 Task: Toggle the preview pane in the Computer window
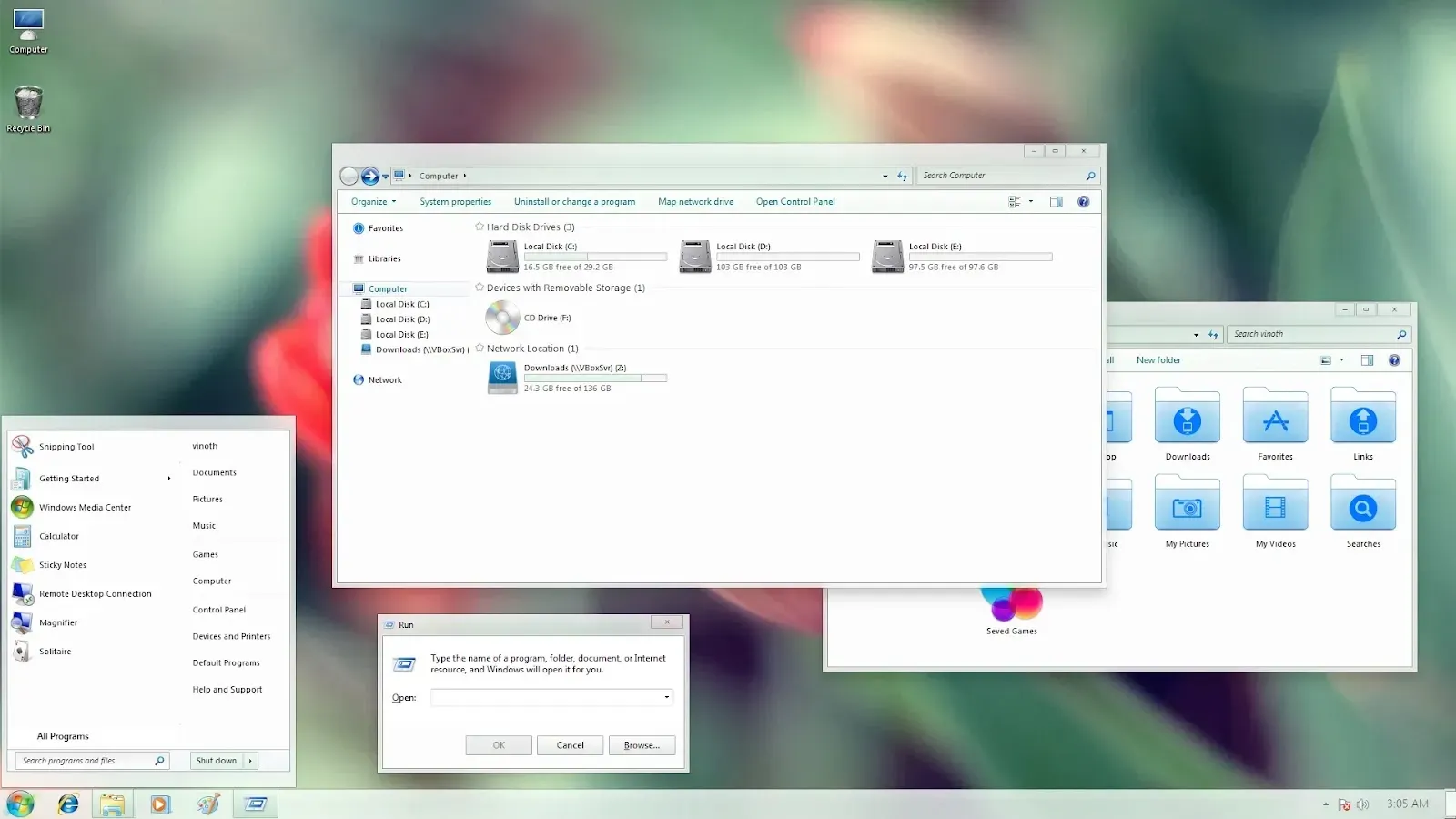click(x=1056, y=201)
